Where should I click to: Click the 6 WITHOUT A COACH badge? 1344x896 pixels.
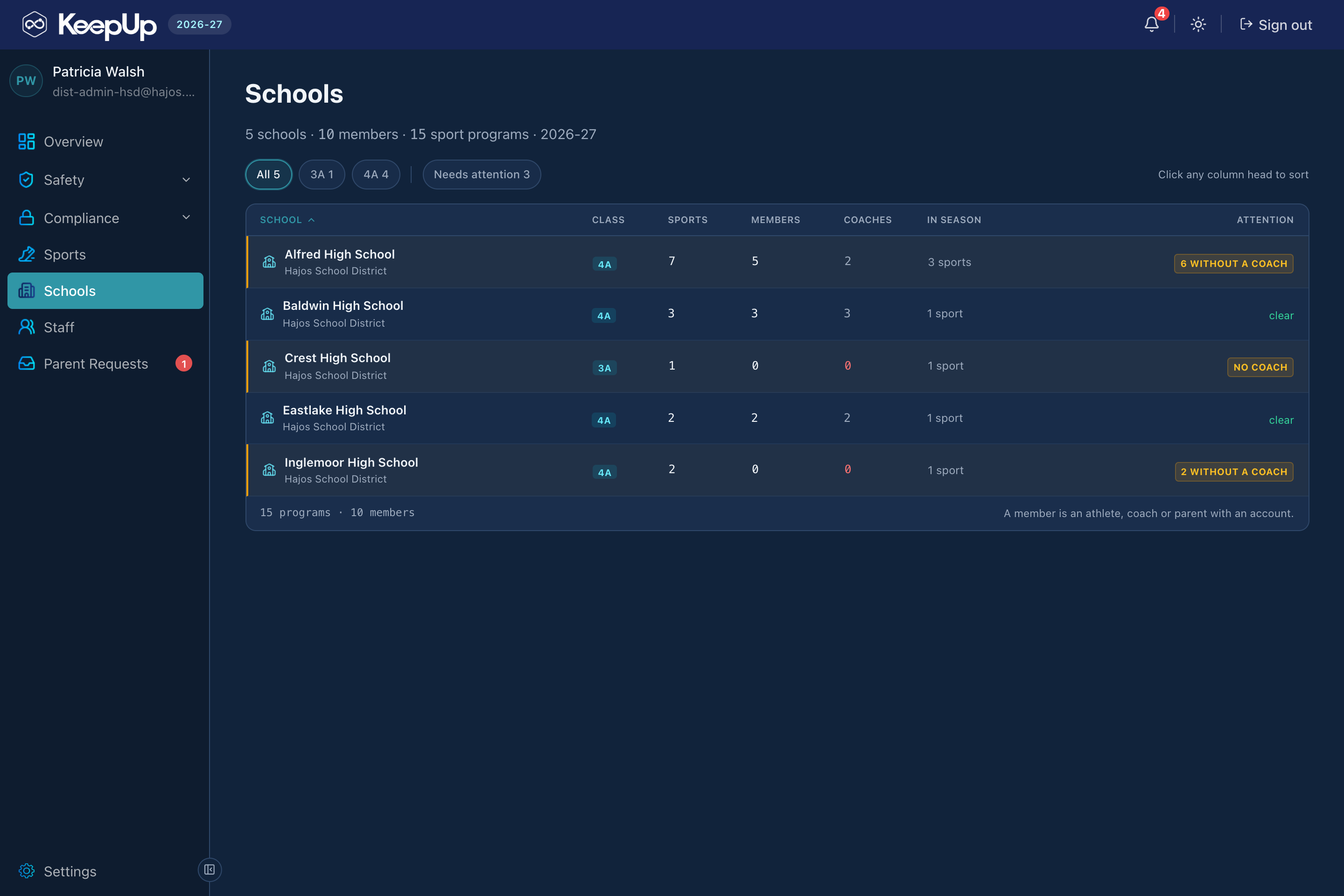(1234, 263)
